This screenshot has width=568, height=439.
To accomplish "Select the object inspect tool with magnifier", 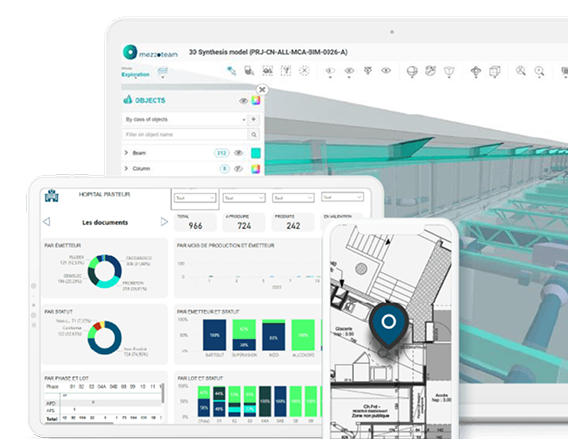I will [249, 71].
